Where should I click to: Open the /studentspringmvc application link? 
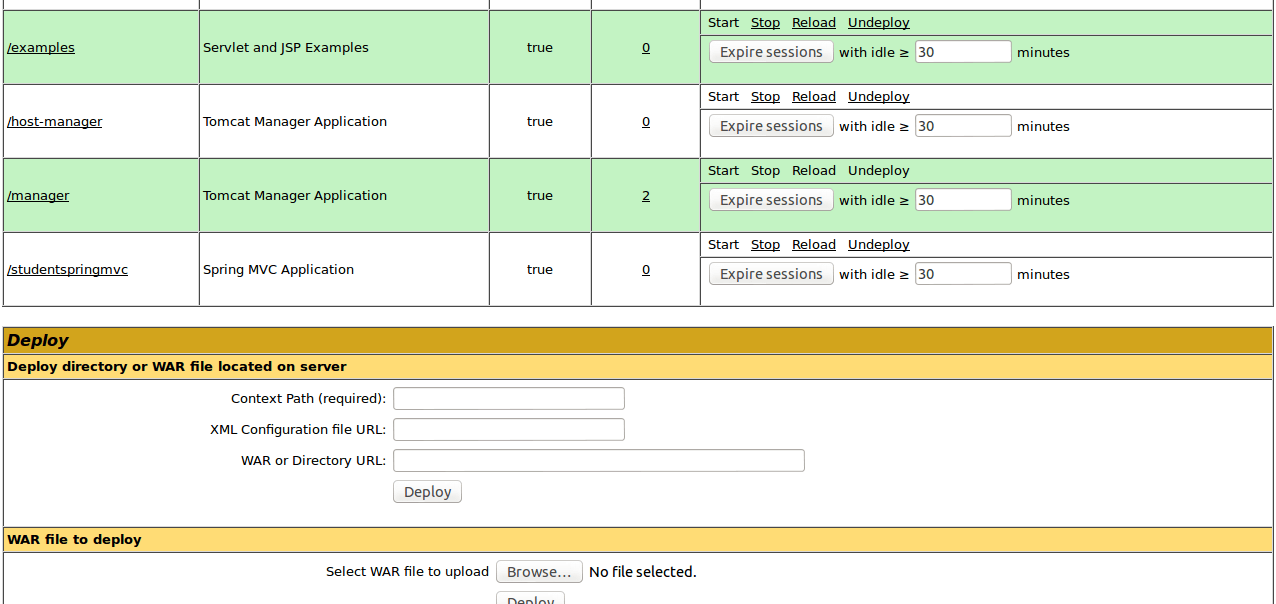pyautogui.click(x=68, y=270)
